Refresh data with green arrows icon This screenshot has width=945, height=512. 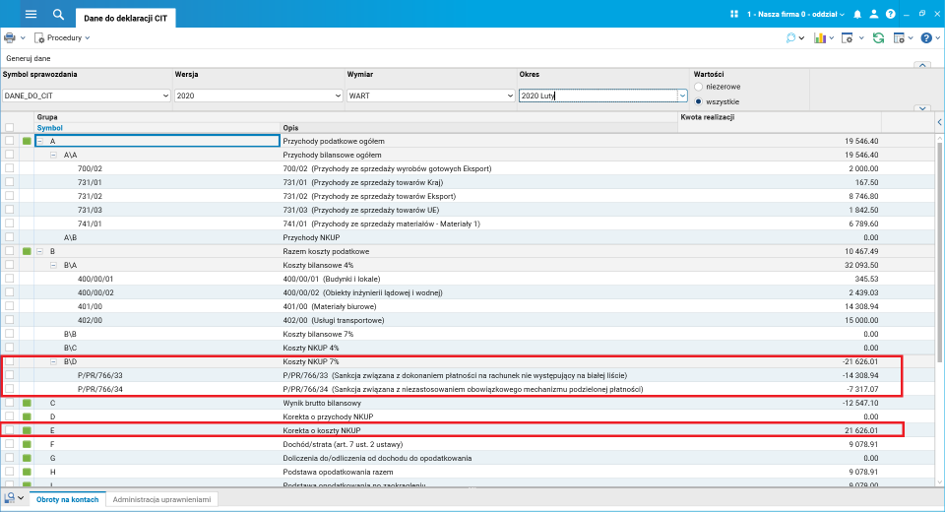click(879, 38)
